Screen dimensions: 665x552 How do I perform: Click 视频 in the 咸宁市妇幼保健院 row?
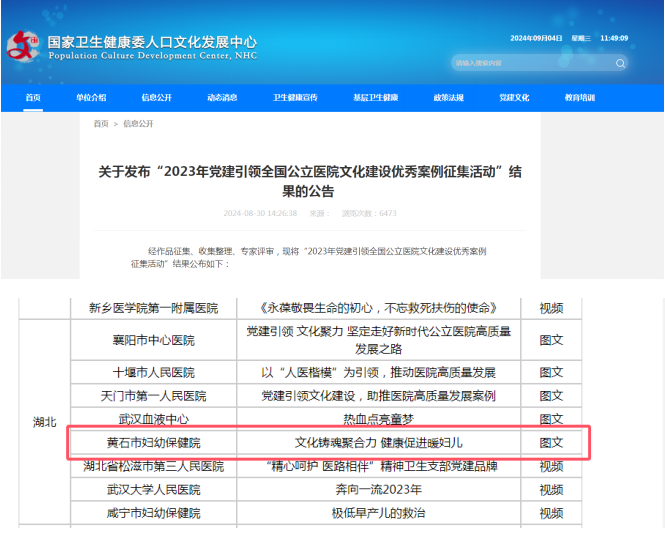pyautogui.click(x=551, y=513)
